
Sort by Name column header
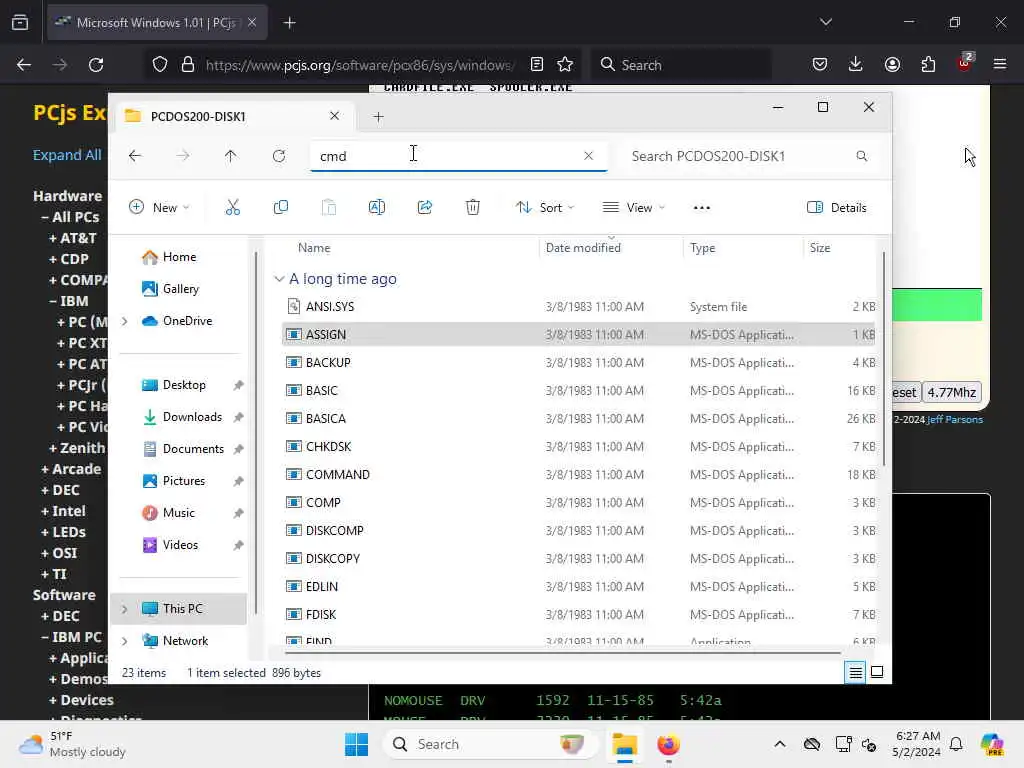[x=314, y=248]
